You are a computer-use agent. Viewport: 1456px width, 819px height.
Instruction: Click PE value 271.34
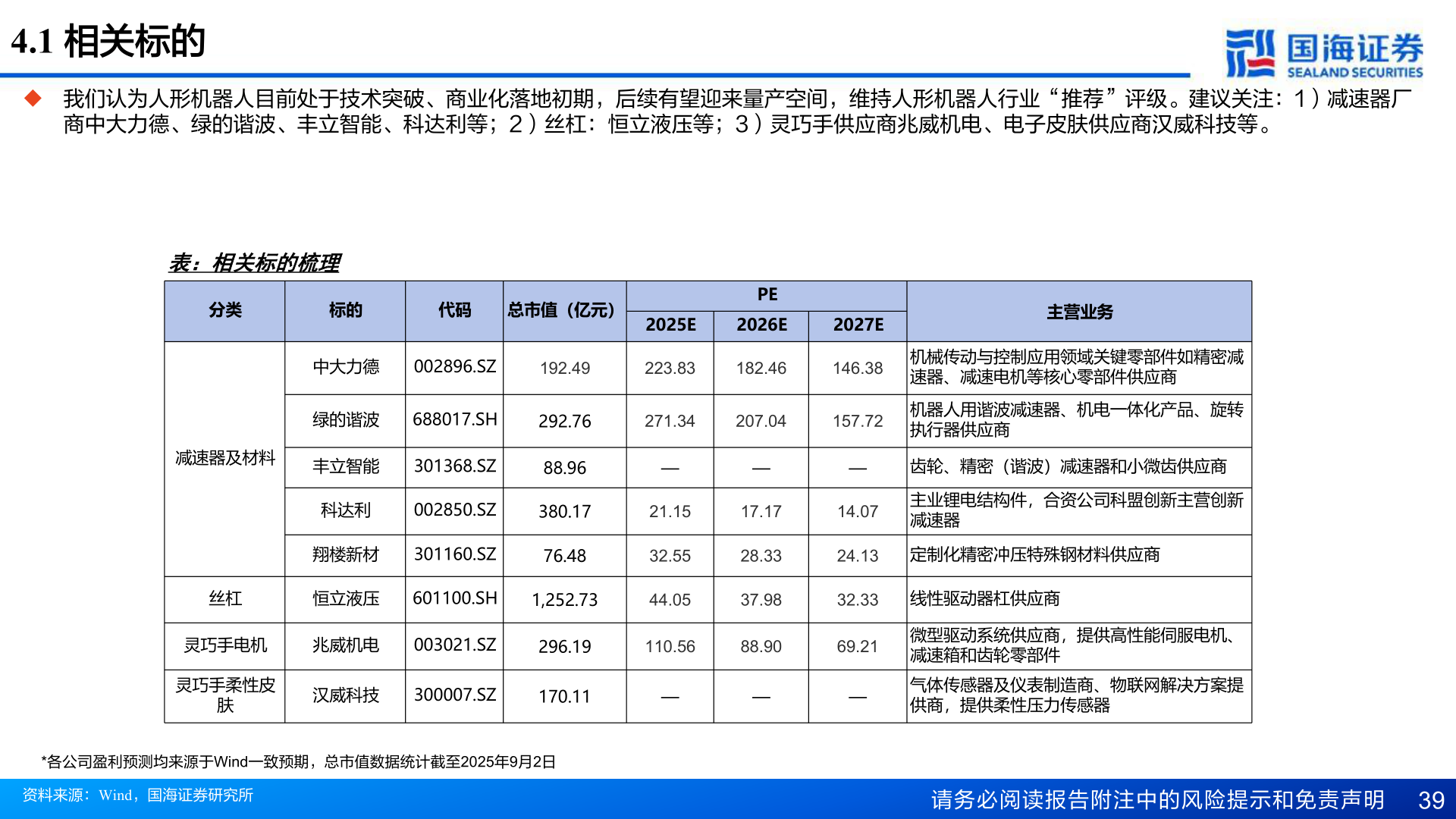[670, 422]
